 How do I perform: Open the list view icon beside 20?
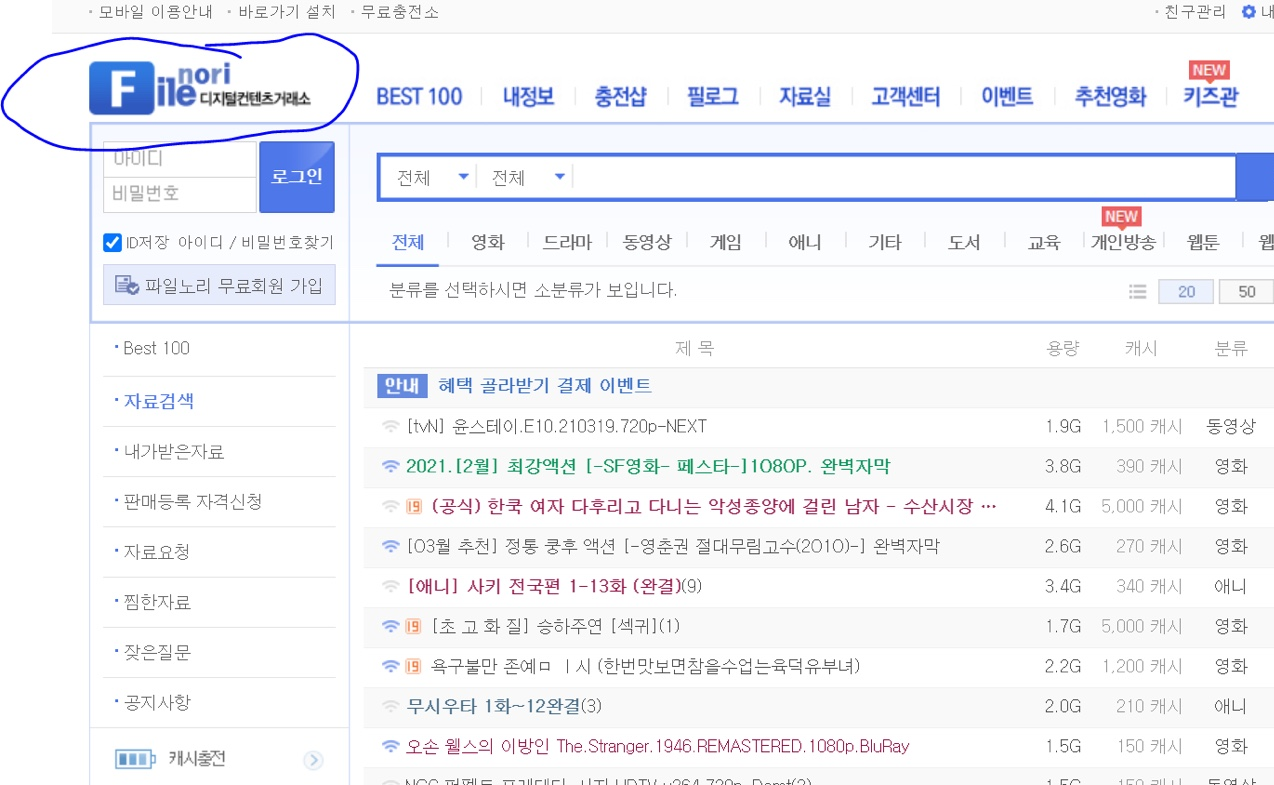point(1137,292)
